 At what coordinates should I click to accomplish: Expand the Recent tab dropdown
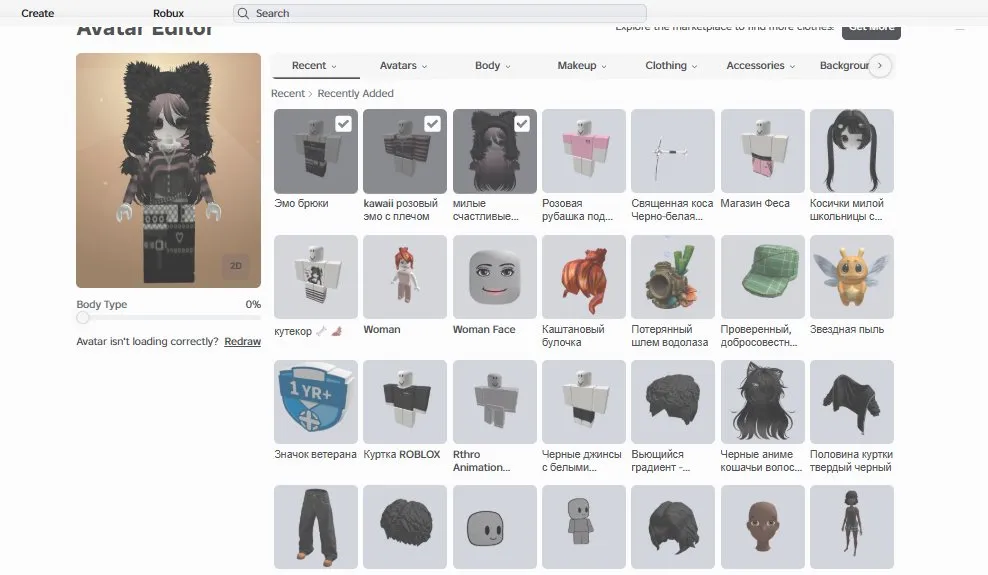pos(314,65)
